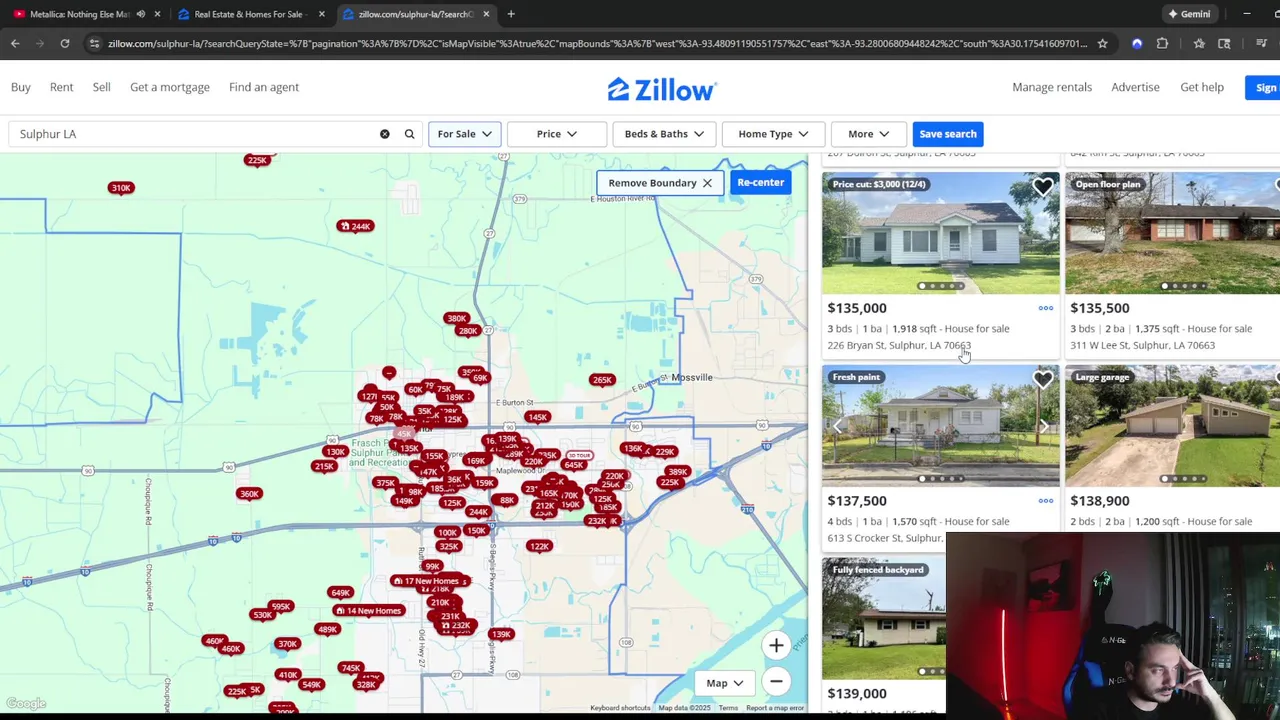Save the $135,000 Bryan St home

tap(1043, 187)
